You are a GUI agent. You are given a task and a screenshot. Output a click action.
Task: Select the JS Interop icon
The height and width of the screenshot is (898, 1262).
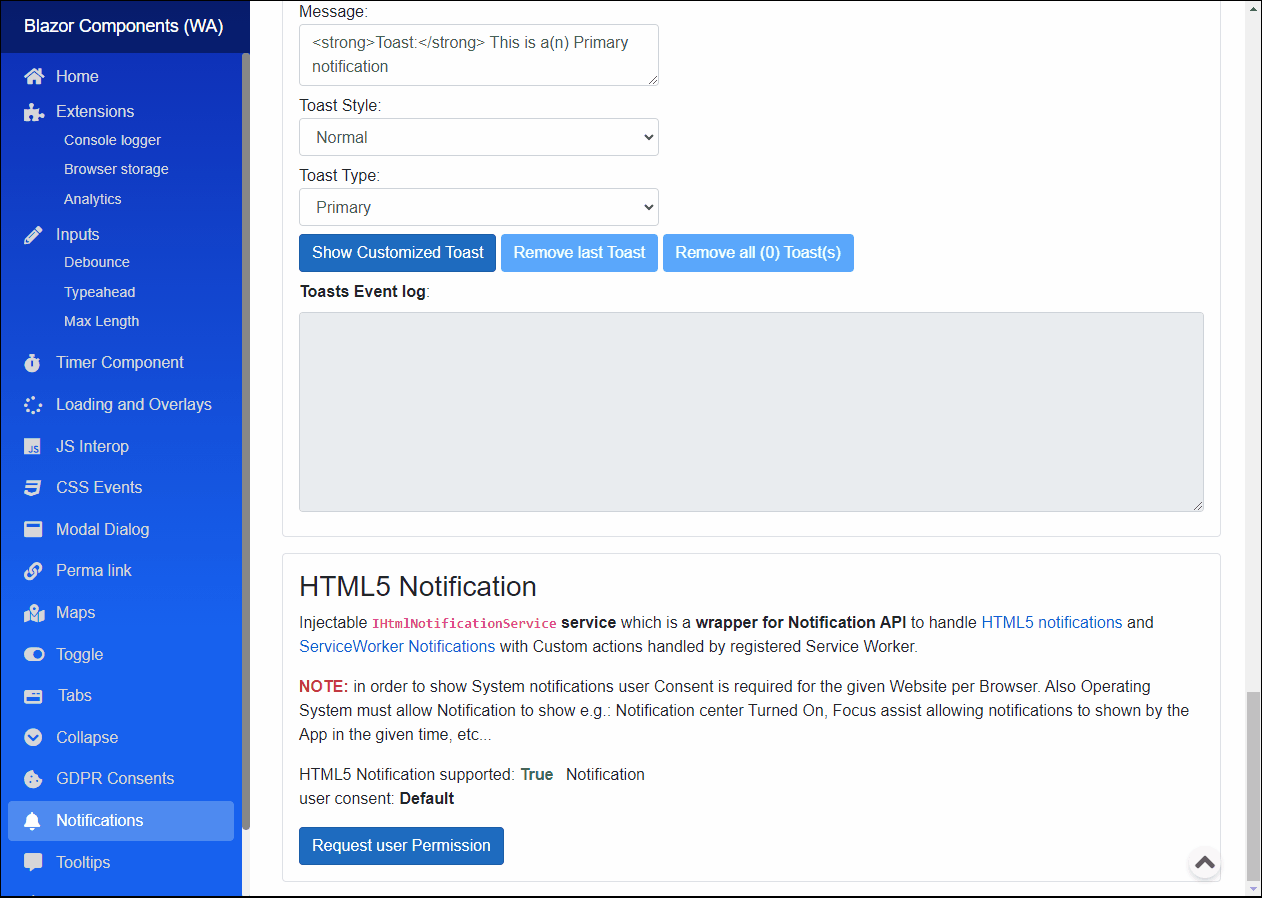34,446
